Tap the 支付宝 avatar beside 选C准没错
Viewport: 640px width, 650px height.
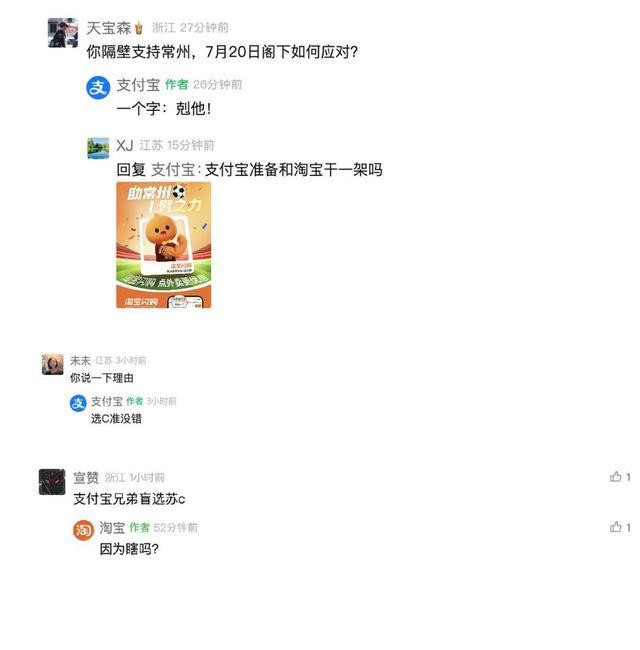coord(78,403)
